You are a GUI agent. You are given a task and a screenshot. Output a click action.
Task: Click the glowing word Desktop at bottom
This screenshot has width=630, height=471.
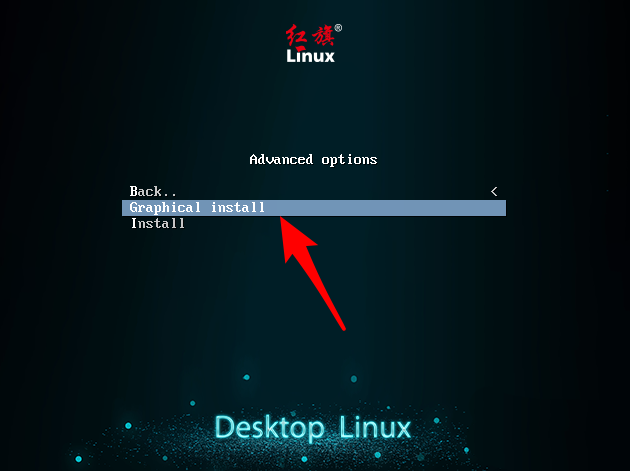pyautogui.click(x=270, y=428)
